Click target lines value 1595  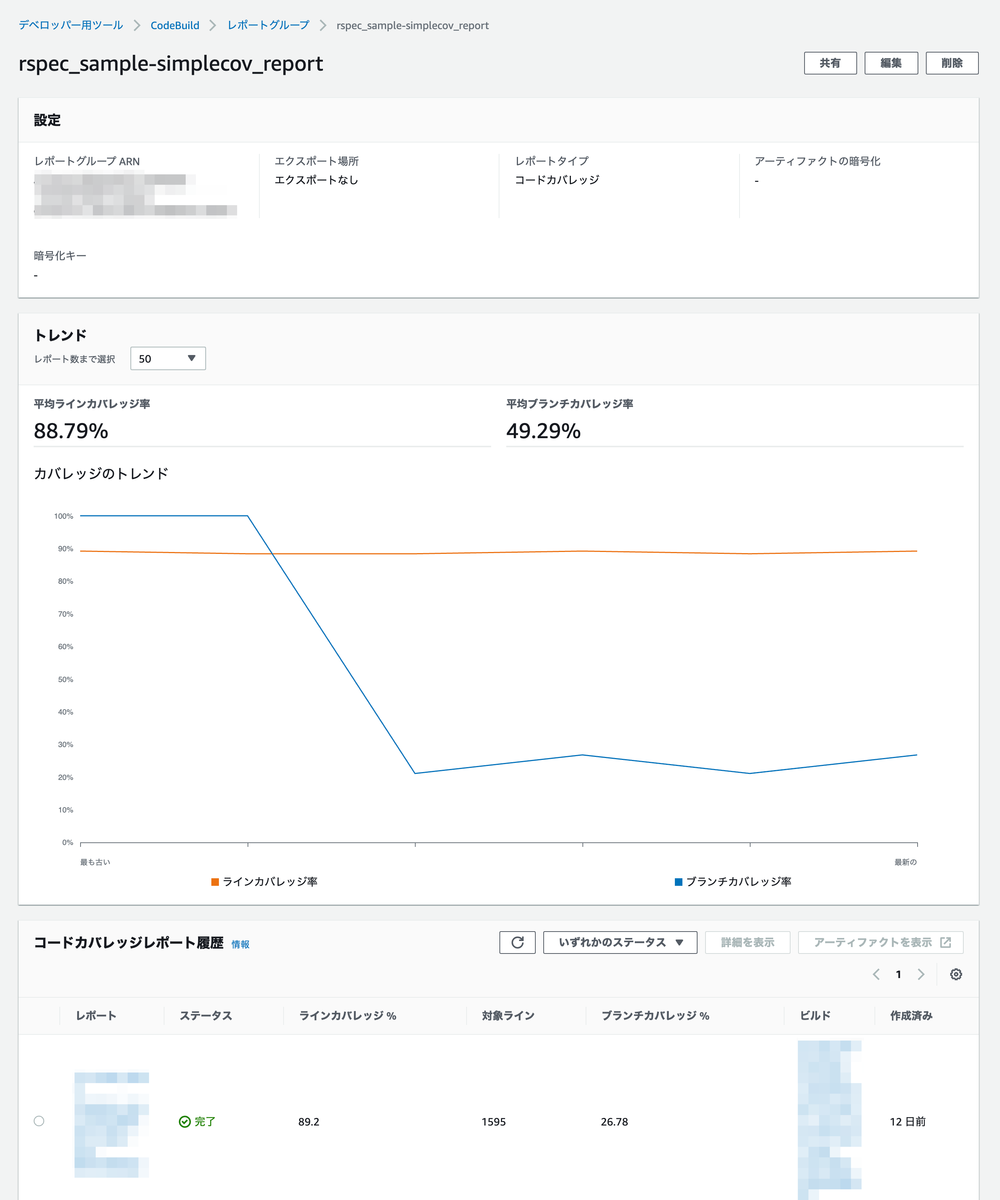[493, 1122]
